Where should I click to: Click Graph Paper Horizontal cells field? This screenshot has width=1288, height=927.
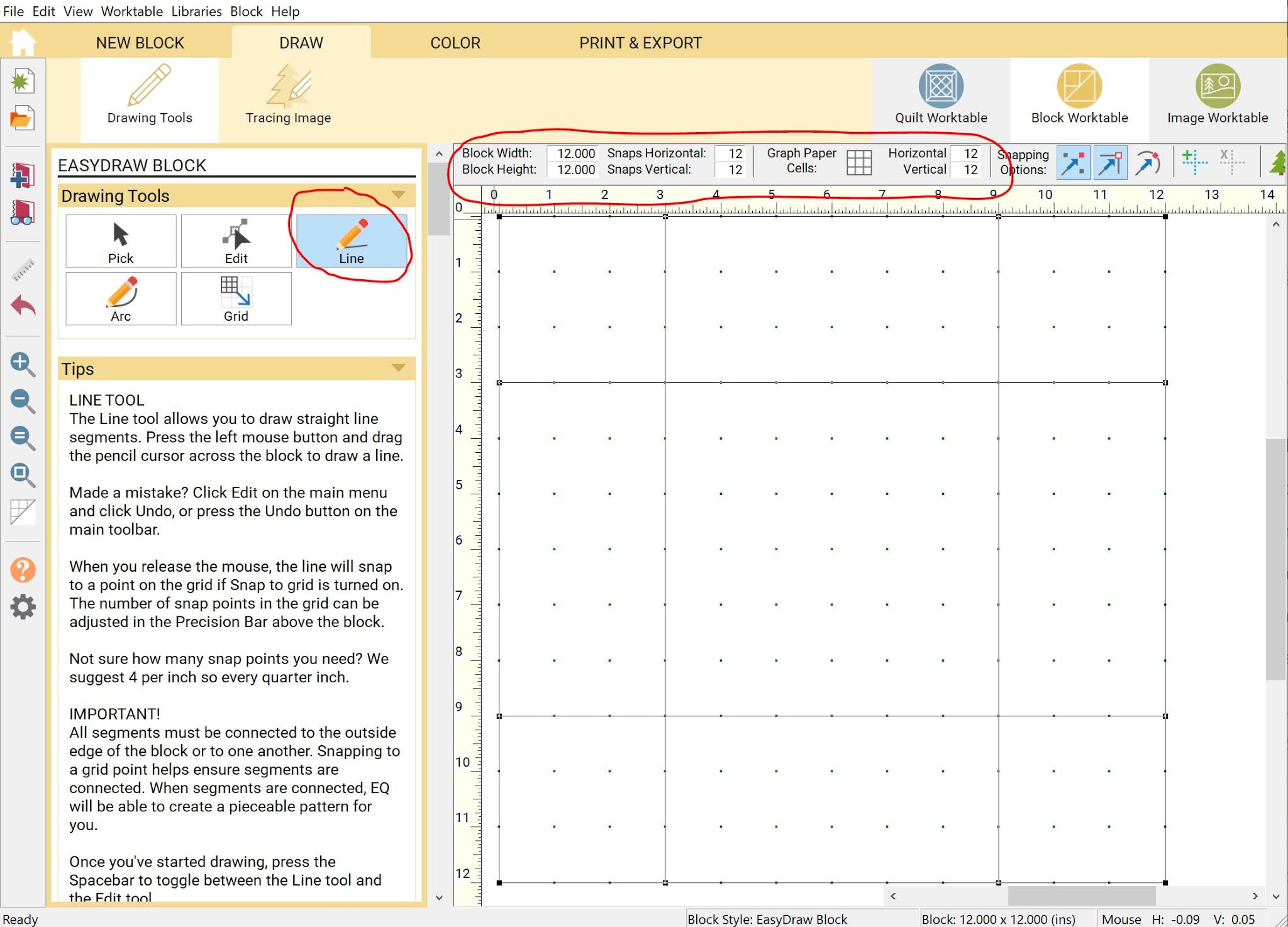965,153
